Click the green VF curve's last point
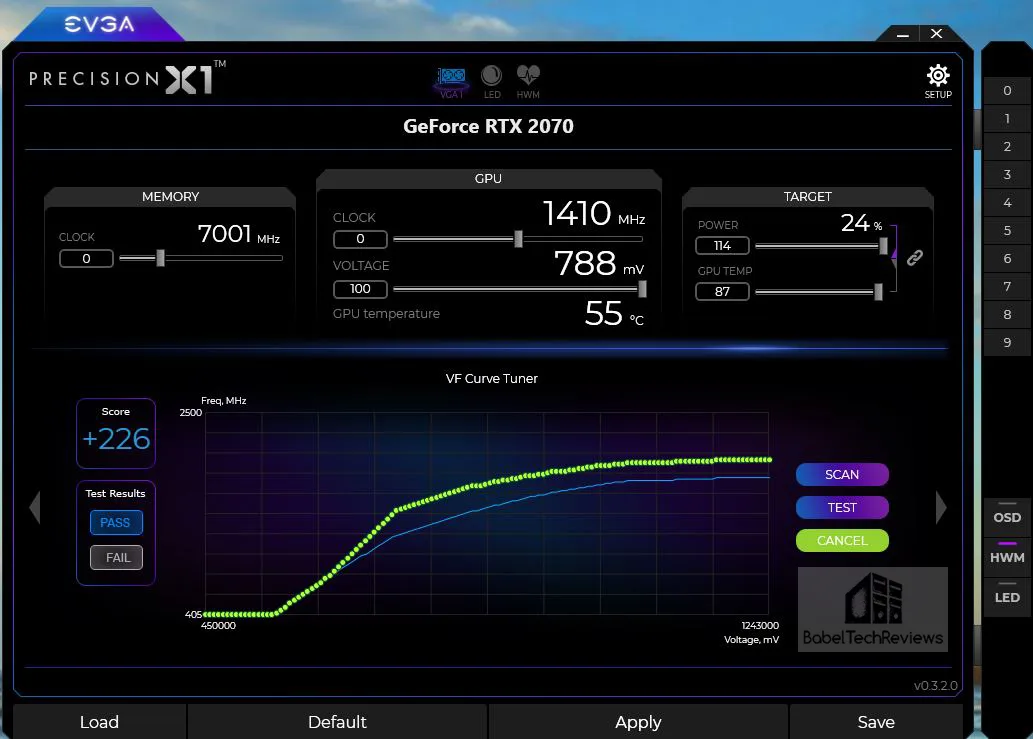Screen dimensions: 1033x739 pos(769,460)
